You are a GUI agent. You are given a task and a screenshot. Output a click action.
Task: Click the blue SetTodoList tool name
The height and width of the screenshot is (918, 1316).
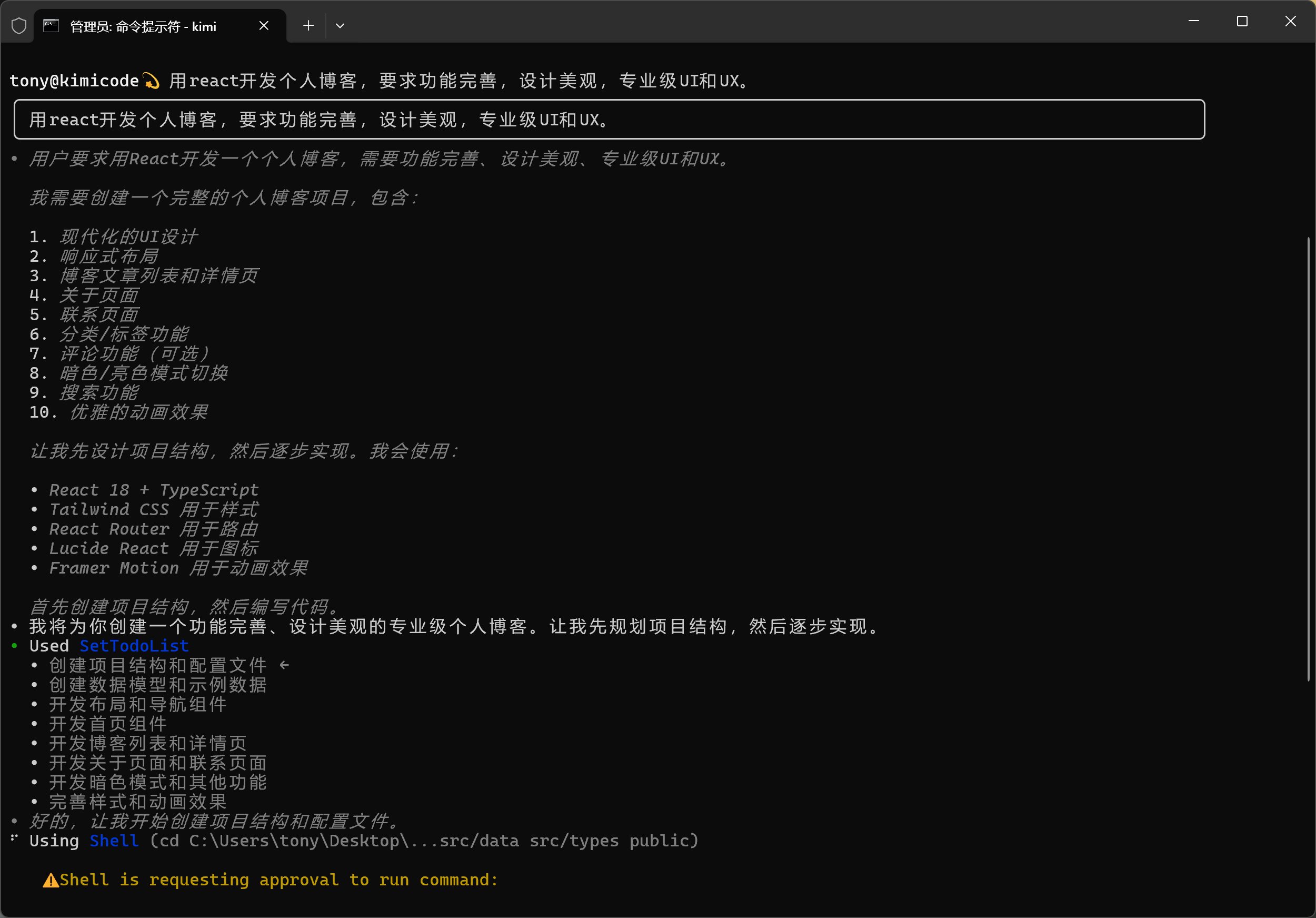click(x=134, y=646)
